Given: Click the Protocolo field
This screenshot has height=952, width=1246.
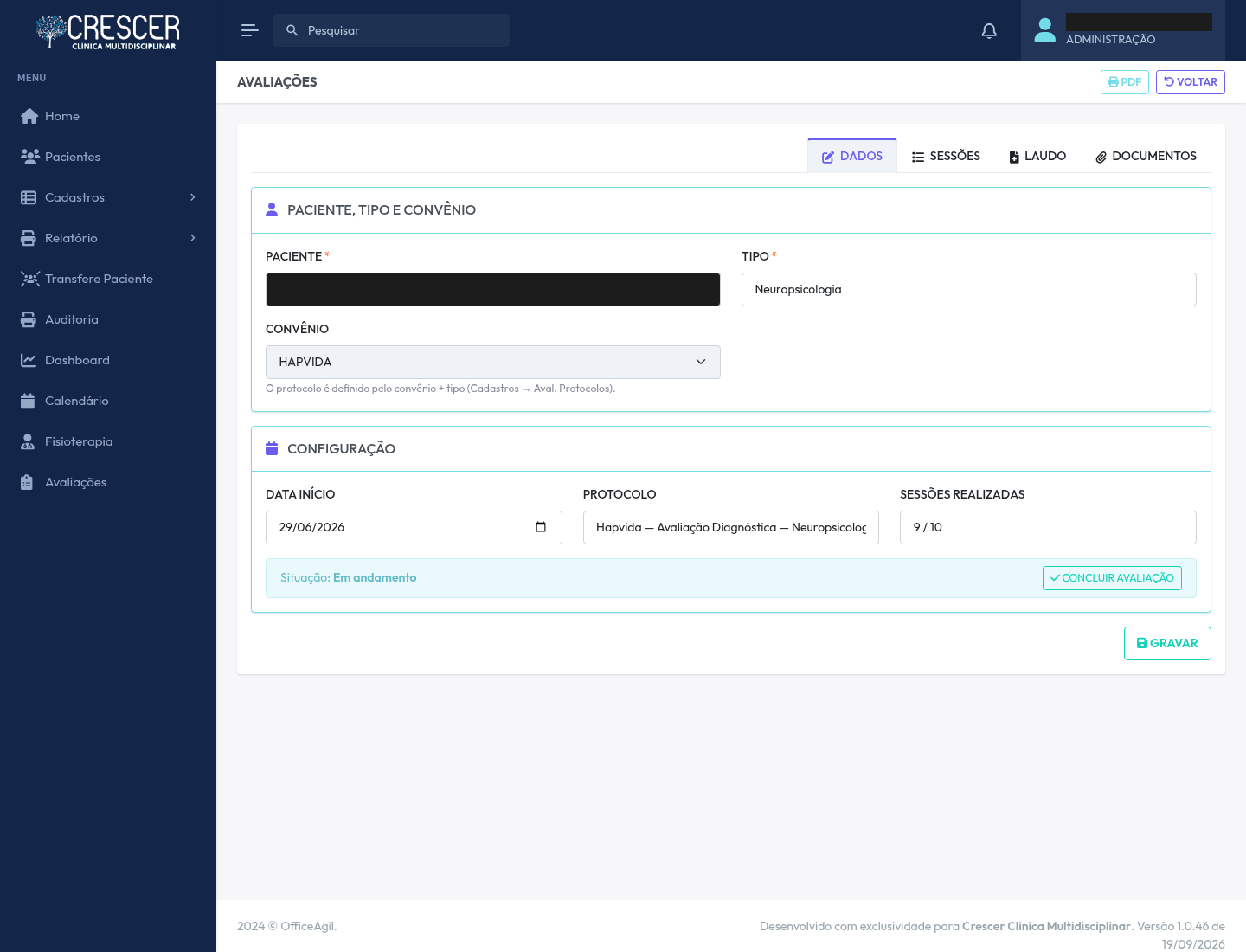Looking at the screenshot, I should click(731, 527).
